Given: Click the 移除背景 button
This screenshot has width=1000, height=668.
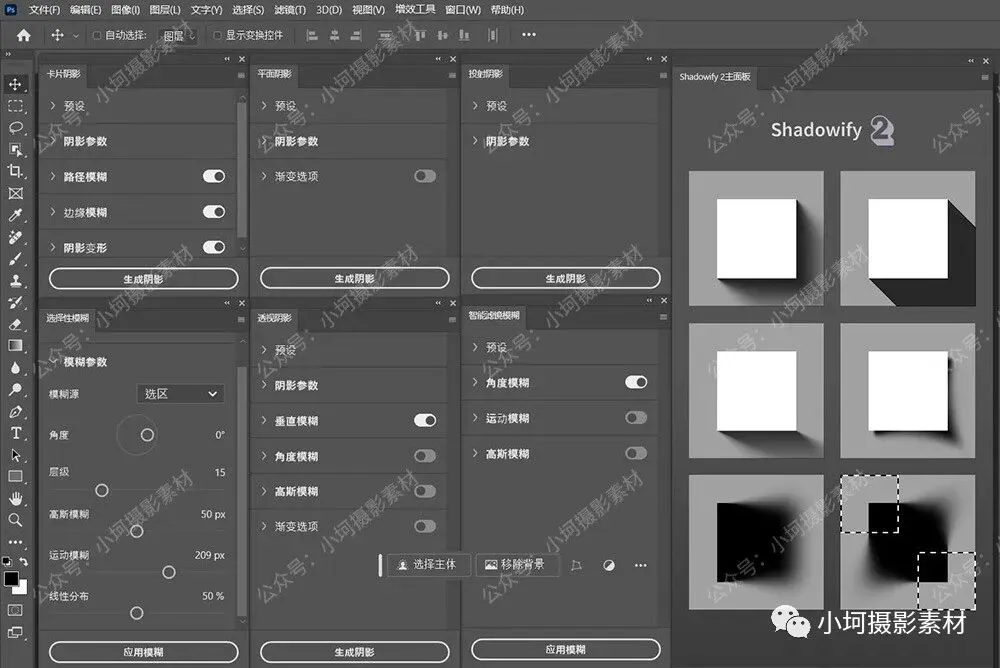Looking at the screenshot, I should (517, 565).
